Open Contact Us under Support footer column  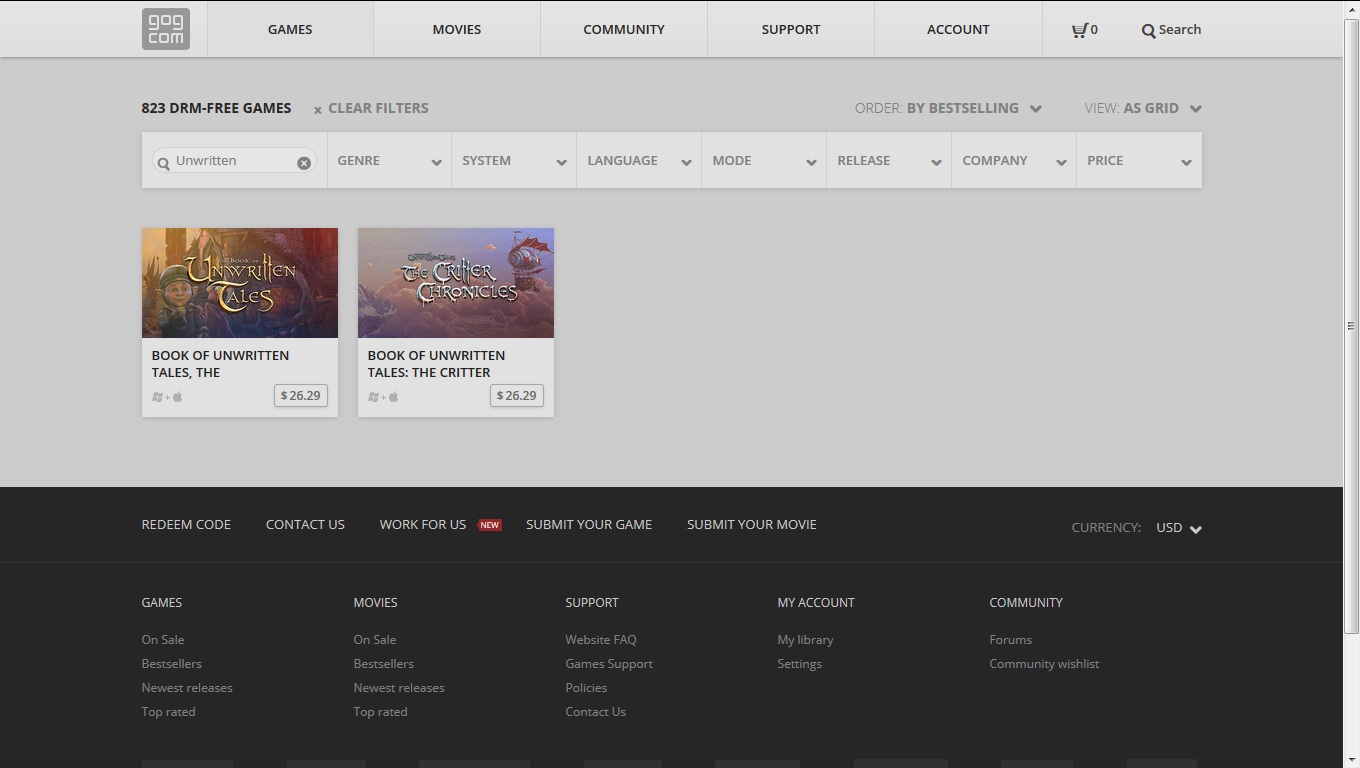pos(596,712)
